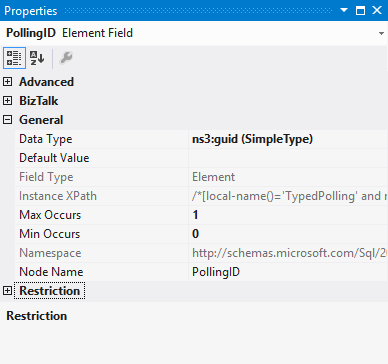
Task: Expand the Restriction category
Action: (7, 291)
